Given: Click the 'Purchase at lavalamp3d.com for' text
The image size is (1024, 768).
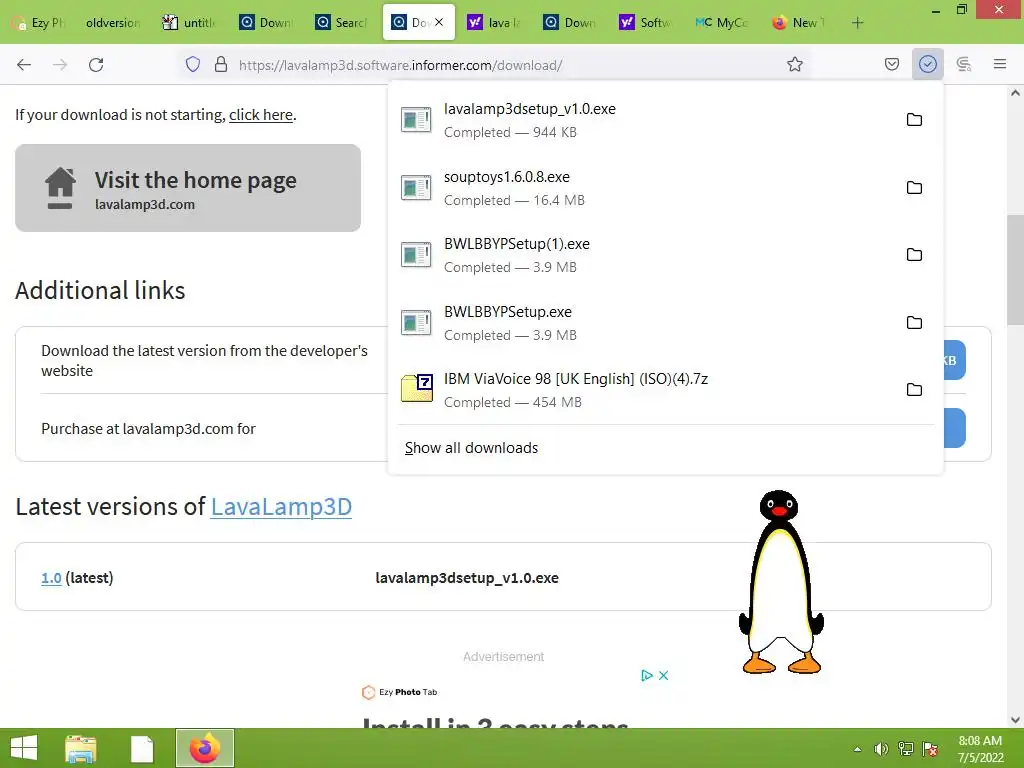Looking at the screenshot, I should pos(148,429).
